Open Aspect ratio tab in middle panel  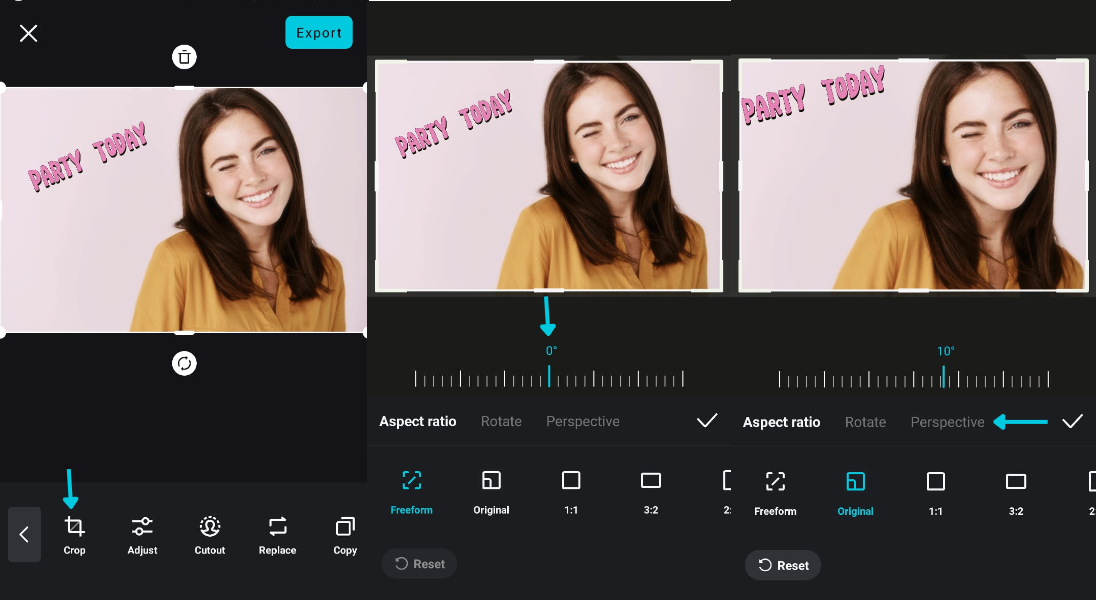click(x=417, y=421)
